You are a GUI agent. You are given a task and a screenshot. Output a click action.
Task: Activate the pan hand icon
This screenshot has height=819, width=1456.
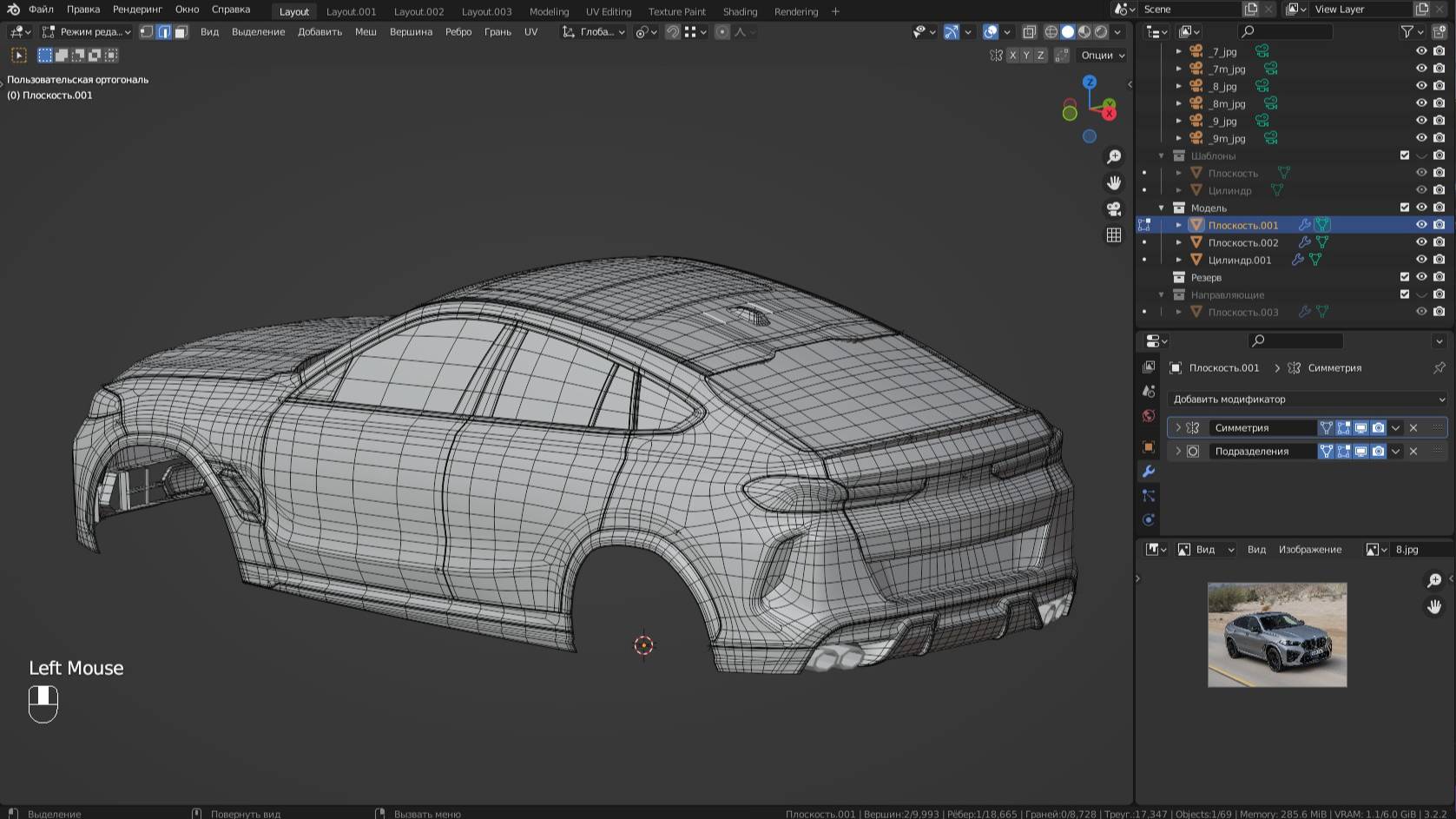1114,182
